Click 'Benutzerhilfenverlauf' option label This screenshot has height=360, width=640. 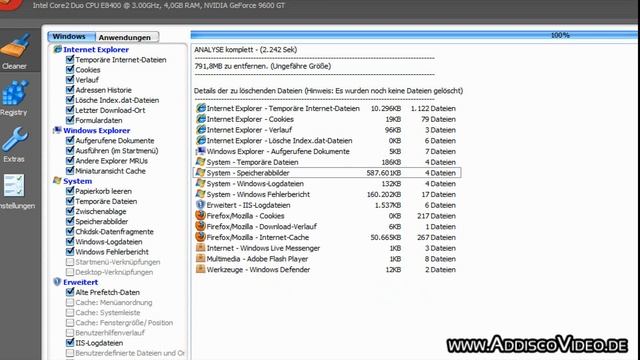110,333
